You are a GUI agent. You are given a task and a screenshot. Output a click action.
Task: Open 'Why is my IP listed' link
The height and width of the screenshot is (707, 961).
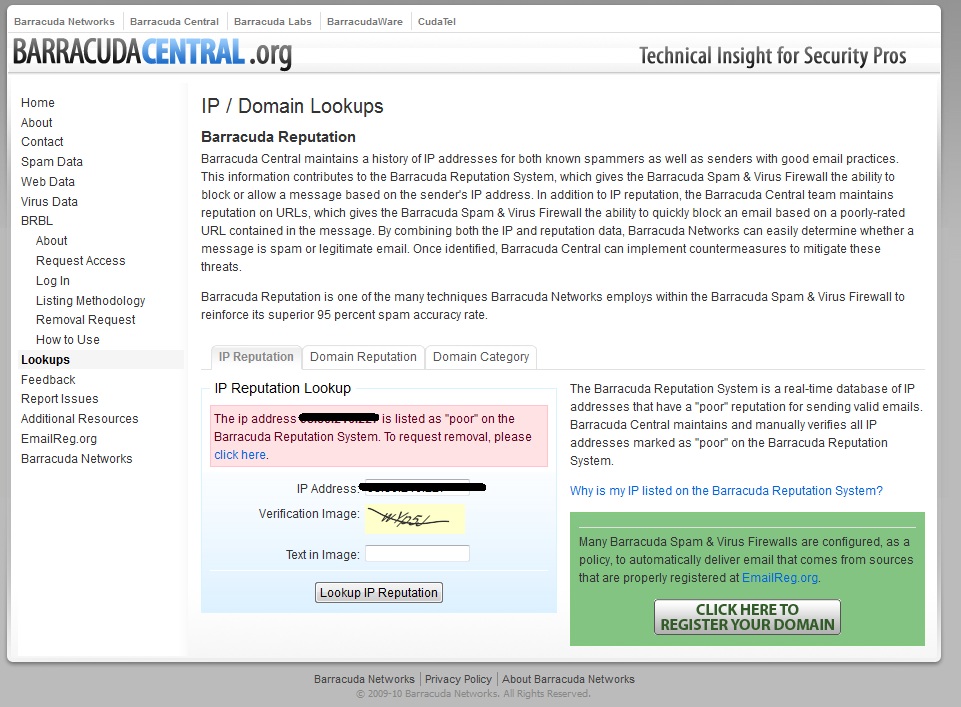[726, 491]
